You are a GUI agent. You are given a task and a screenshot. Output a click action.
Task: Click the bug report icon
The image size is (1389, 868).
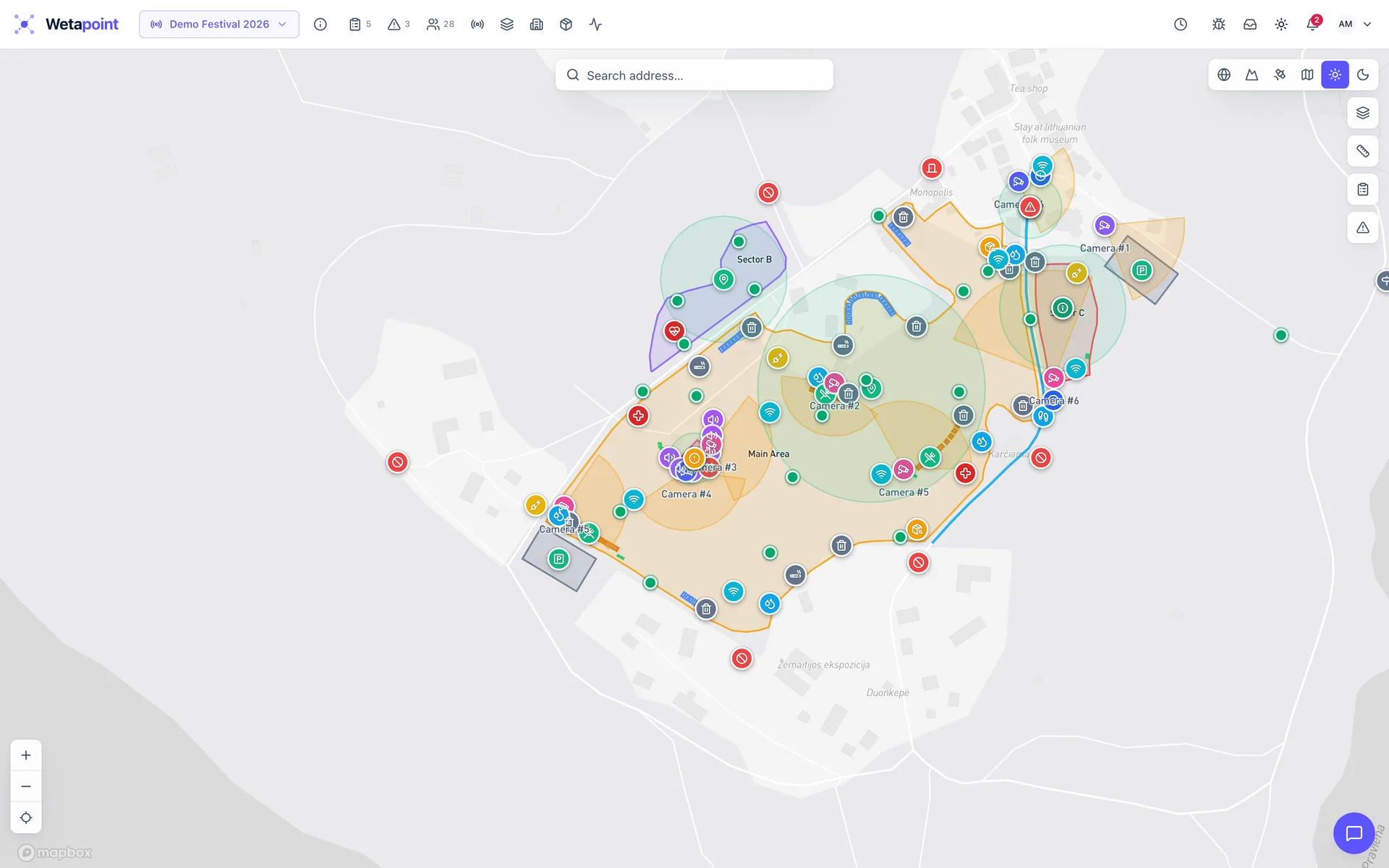tap(1218, 24)
